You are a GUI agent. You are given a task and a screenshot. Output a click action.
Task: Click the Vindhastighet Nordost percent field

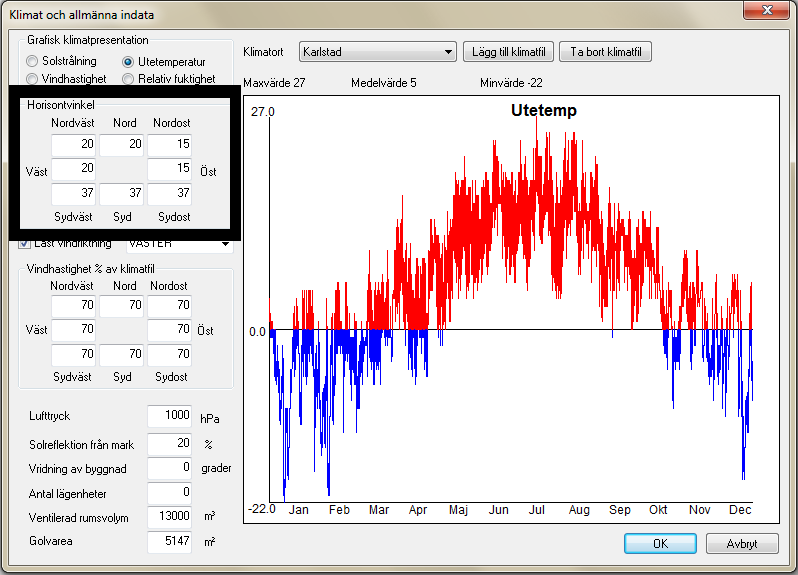click(169, 305)
